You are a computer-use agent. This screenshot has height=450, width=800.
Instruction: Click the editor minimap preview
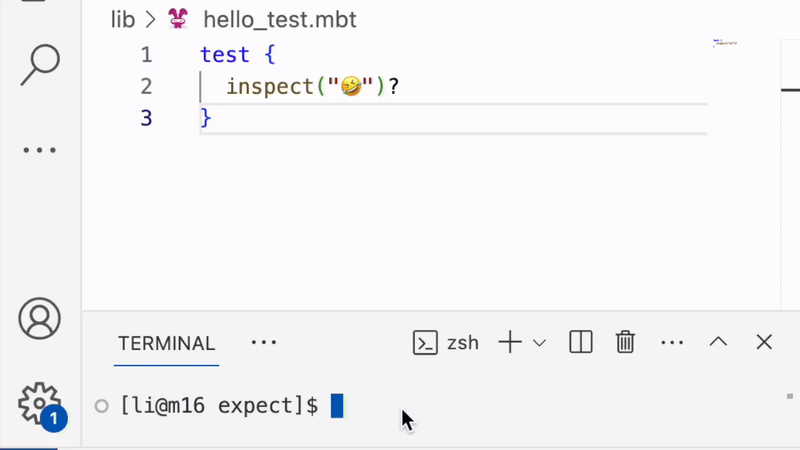coord(725,43)
